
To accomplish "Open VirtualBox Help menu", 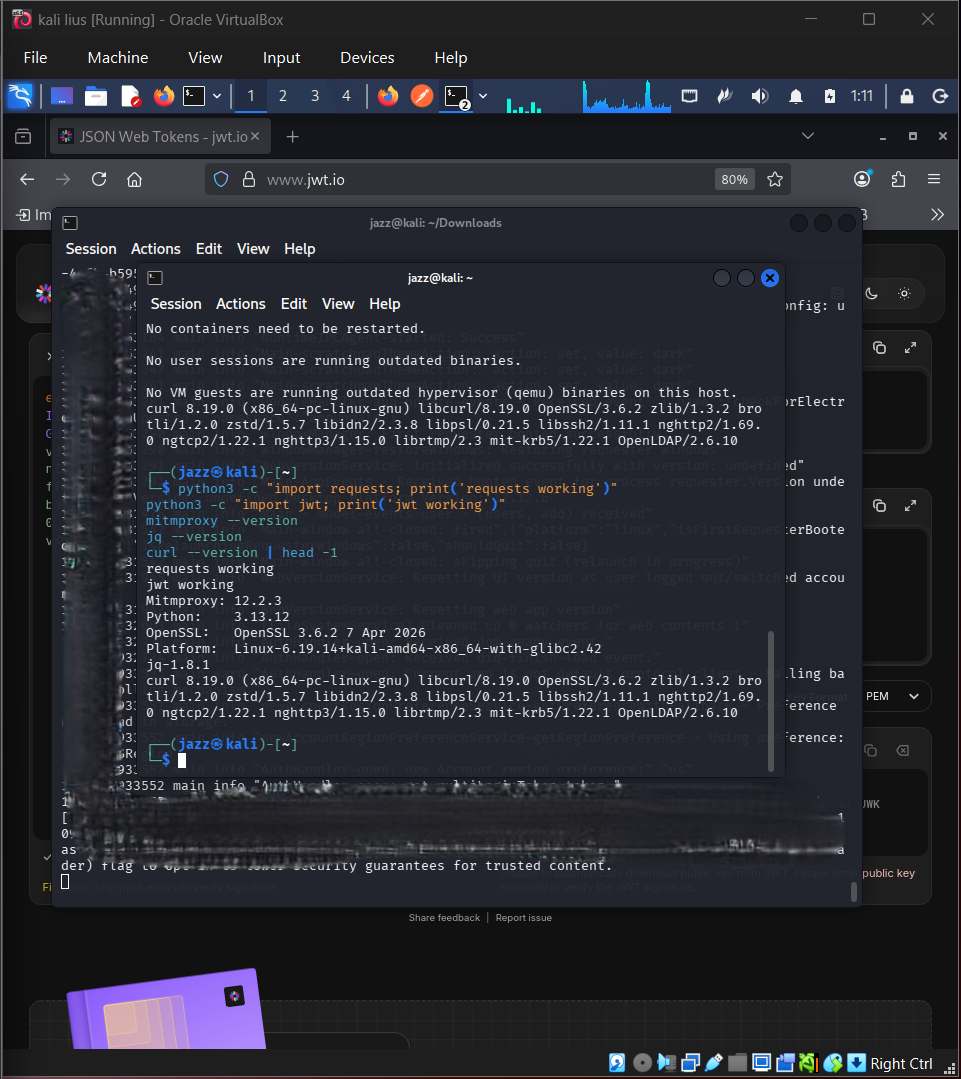I will point(451,58).
